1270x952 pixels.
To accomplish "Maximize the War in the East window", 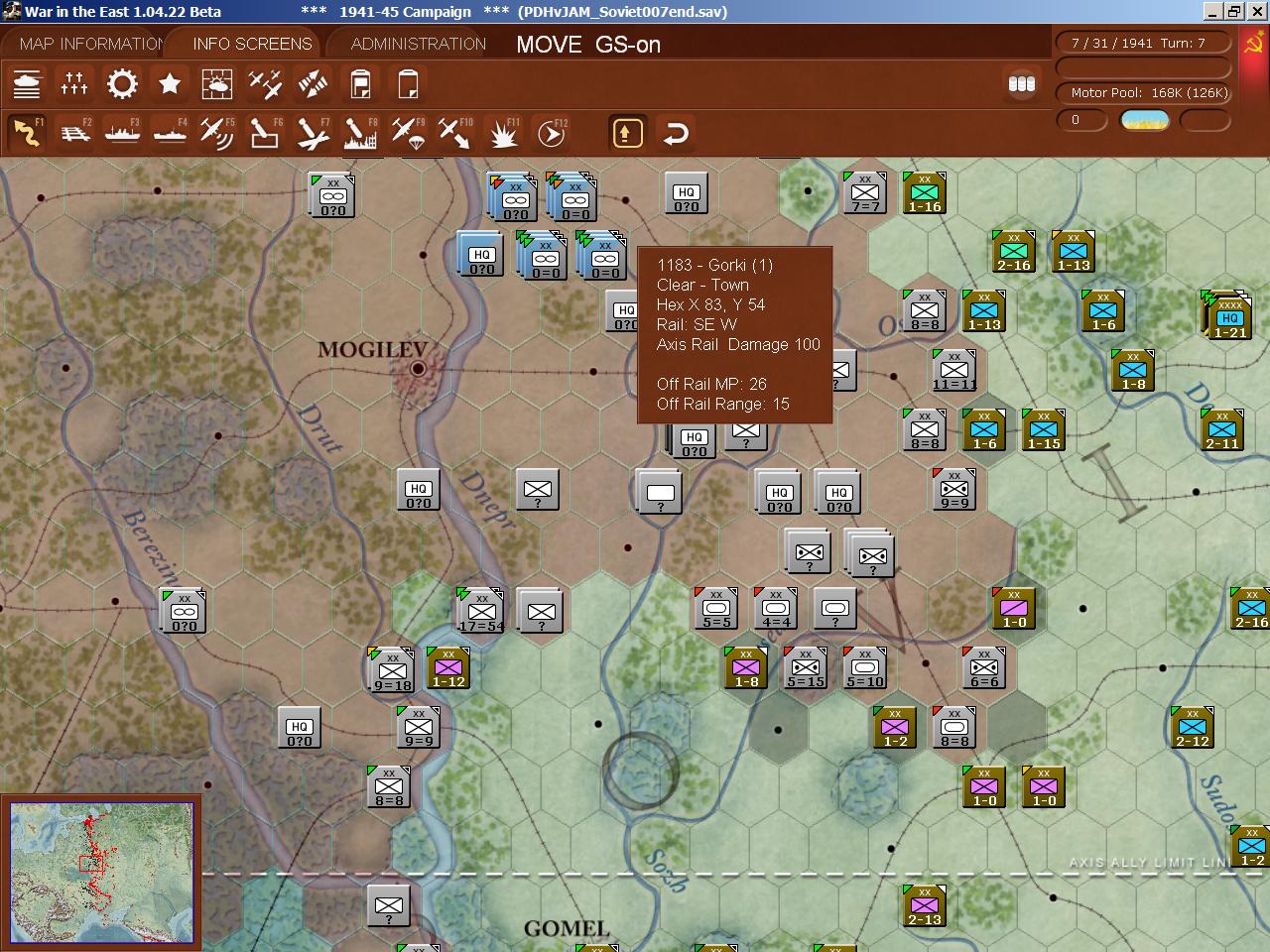I will 1234,11.
